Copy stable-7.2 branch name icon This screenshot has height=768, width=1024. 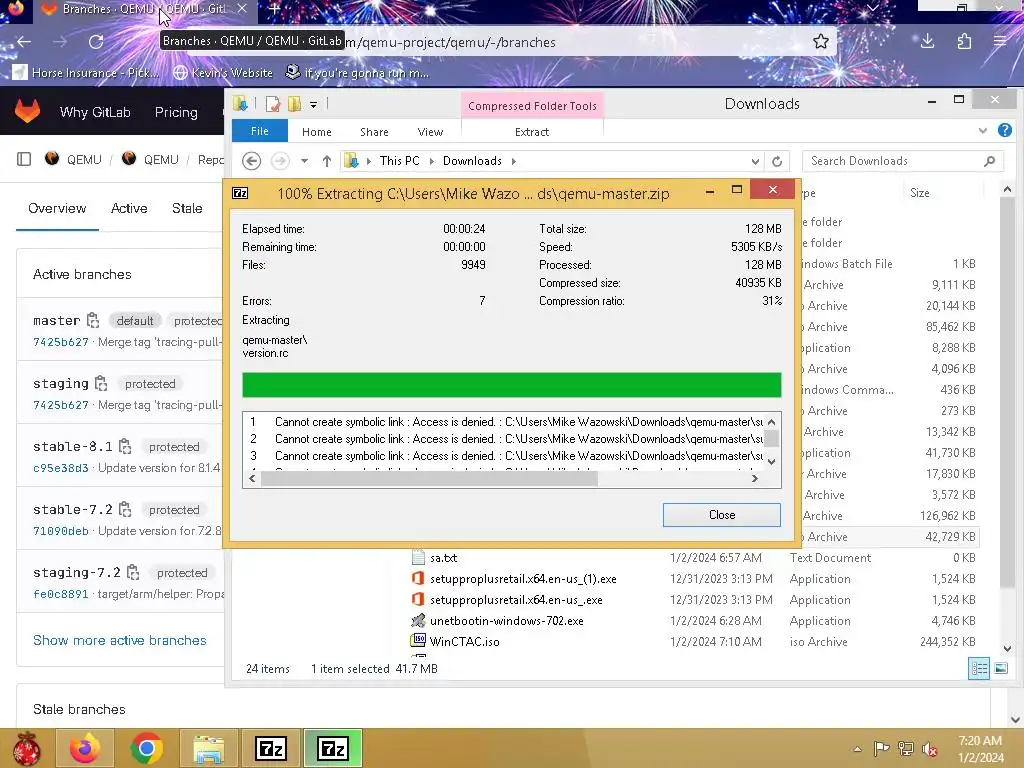pyautogui.click(x=125, y=509)
